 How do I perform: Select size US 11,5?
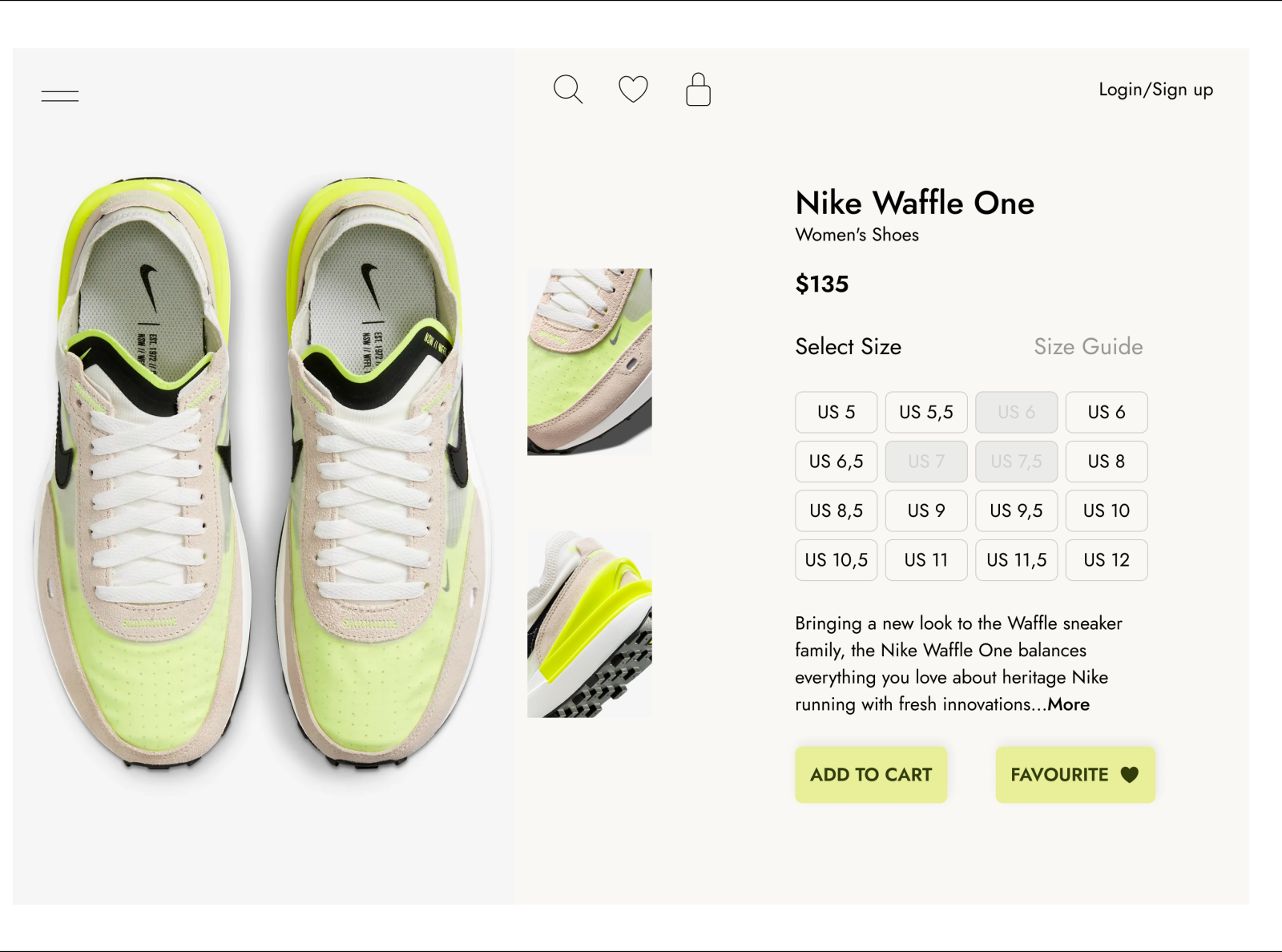(x=1016, y=560)
